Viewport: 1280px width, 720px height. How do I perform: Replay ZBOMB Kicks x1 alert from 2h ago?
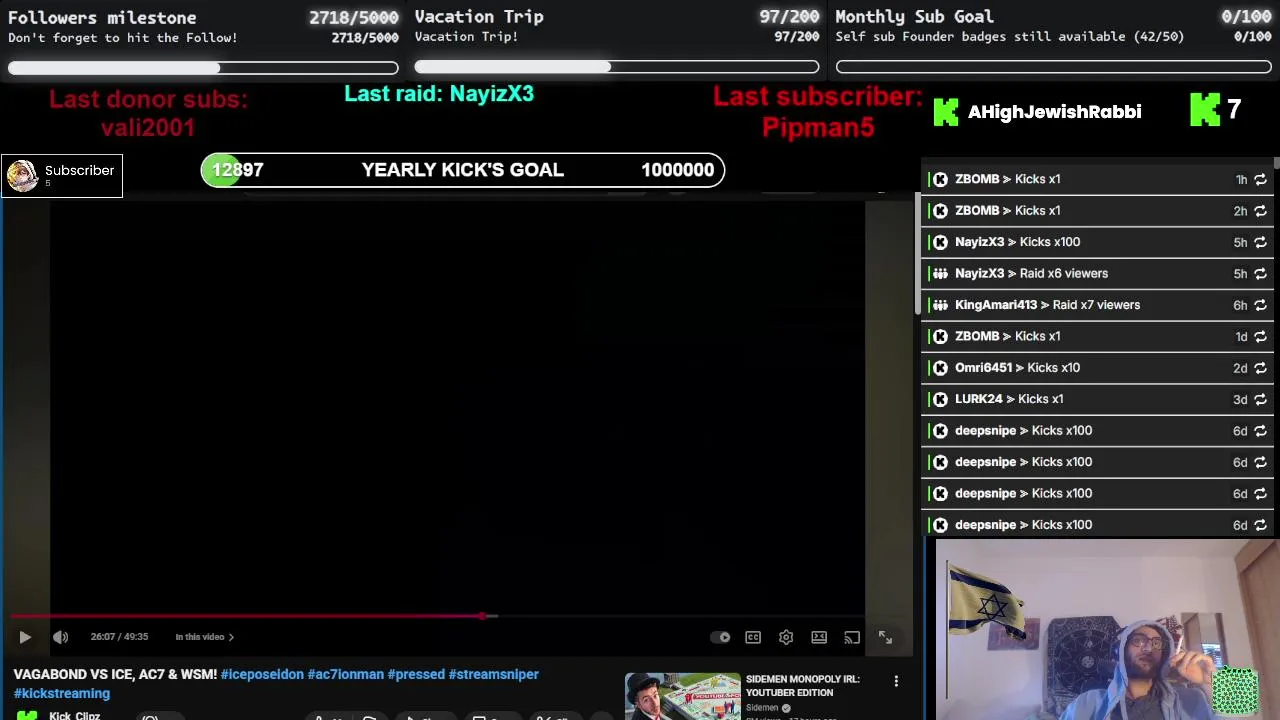click(1260, 211)
